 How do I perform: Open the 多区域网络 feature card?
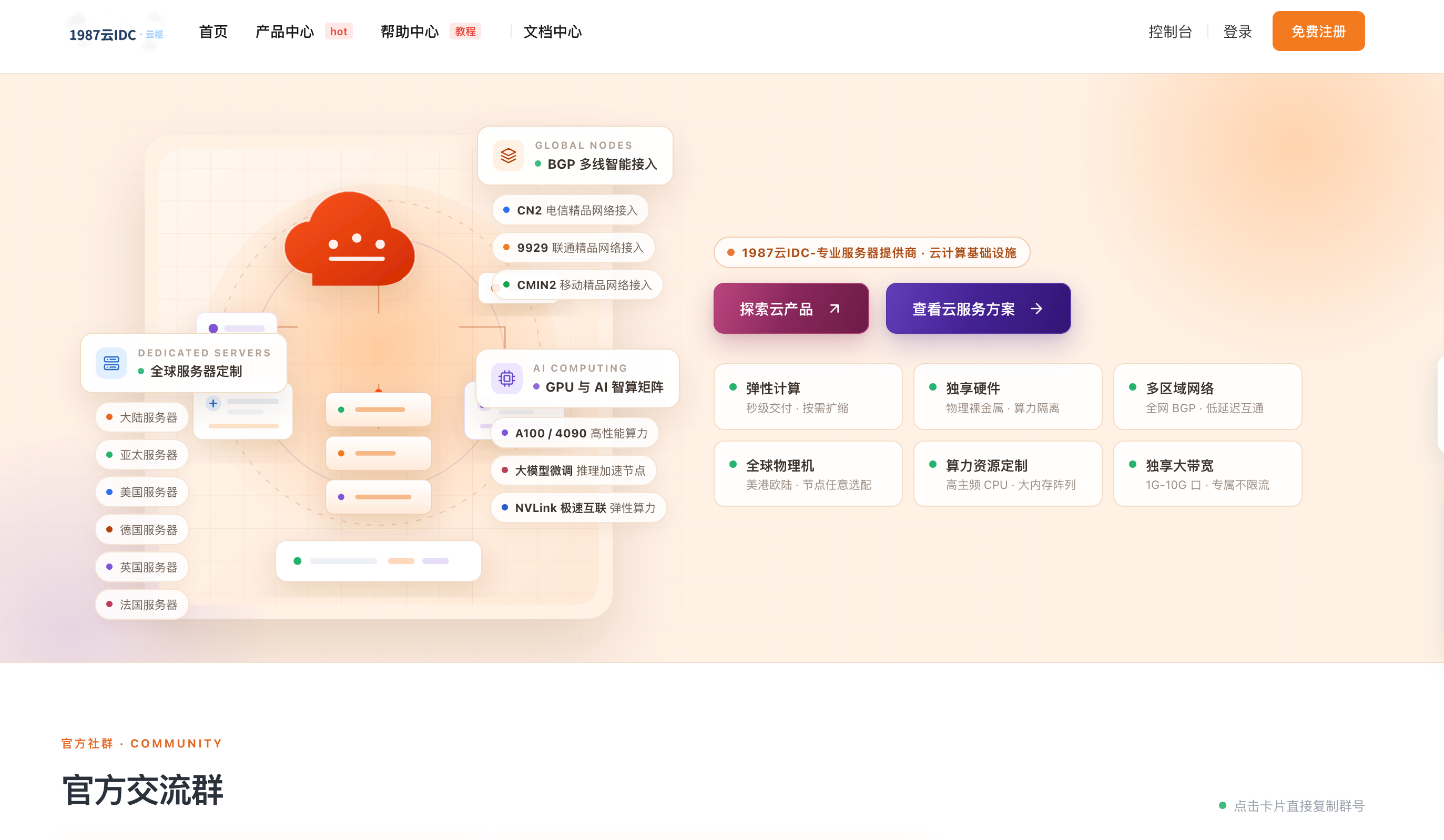[1208, 396]
